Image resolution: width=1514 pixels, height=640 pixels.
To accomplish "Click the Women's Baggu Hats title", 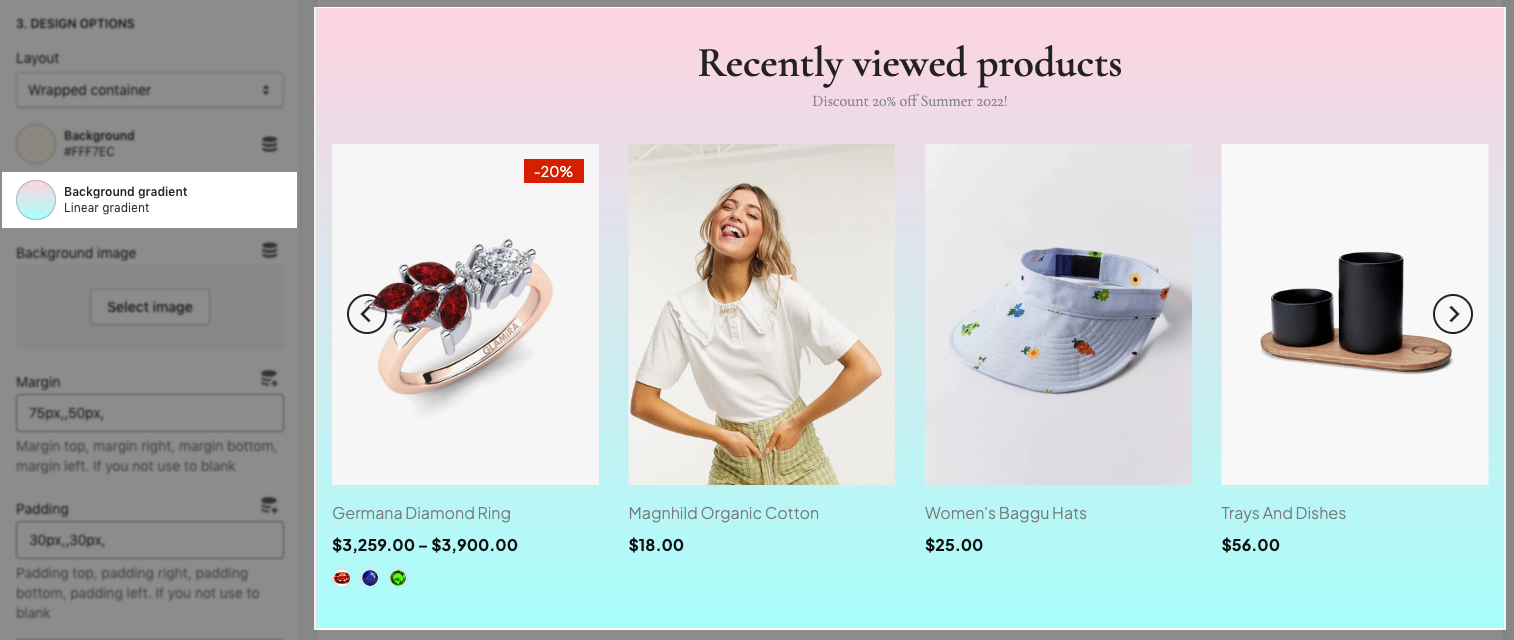I will pos(1005,513).
